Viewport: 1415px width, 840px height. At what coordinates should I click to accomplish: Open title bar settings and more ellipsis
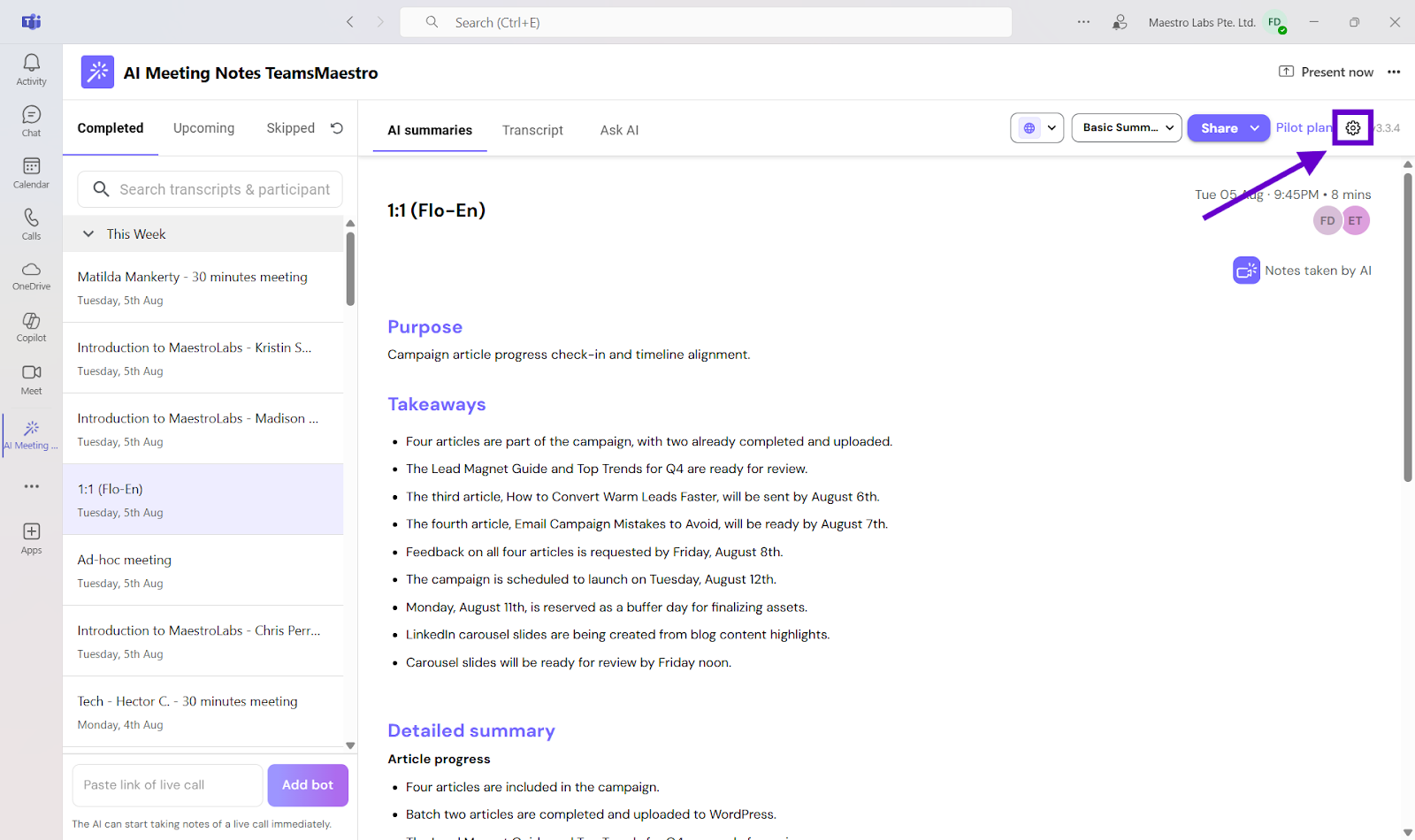pyautogui.click(x=1083, y=22)
